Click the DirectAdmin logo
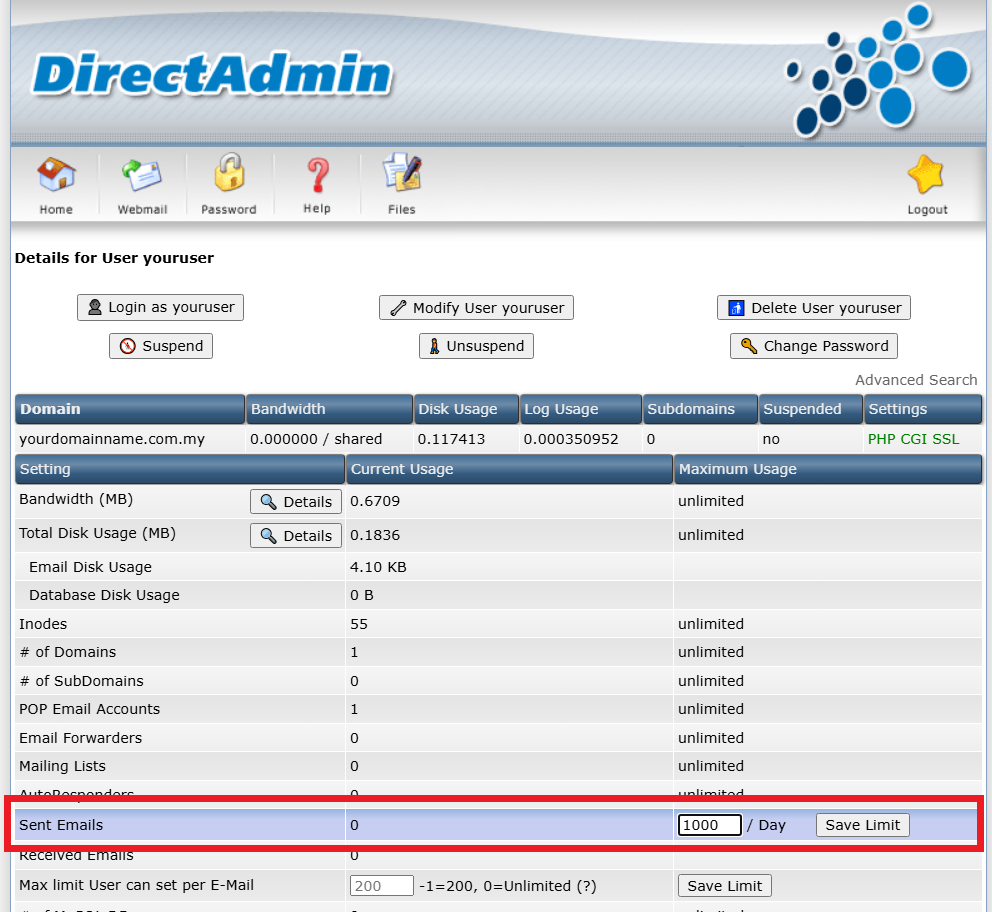Image resolution: width=992 pixels, height=912 pixels. click(x=213, y=75)
